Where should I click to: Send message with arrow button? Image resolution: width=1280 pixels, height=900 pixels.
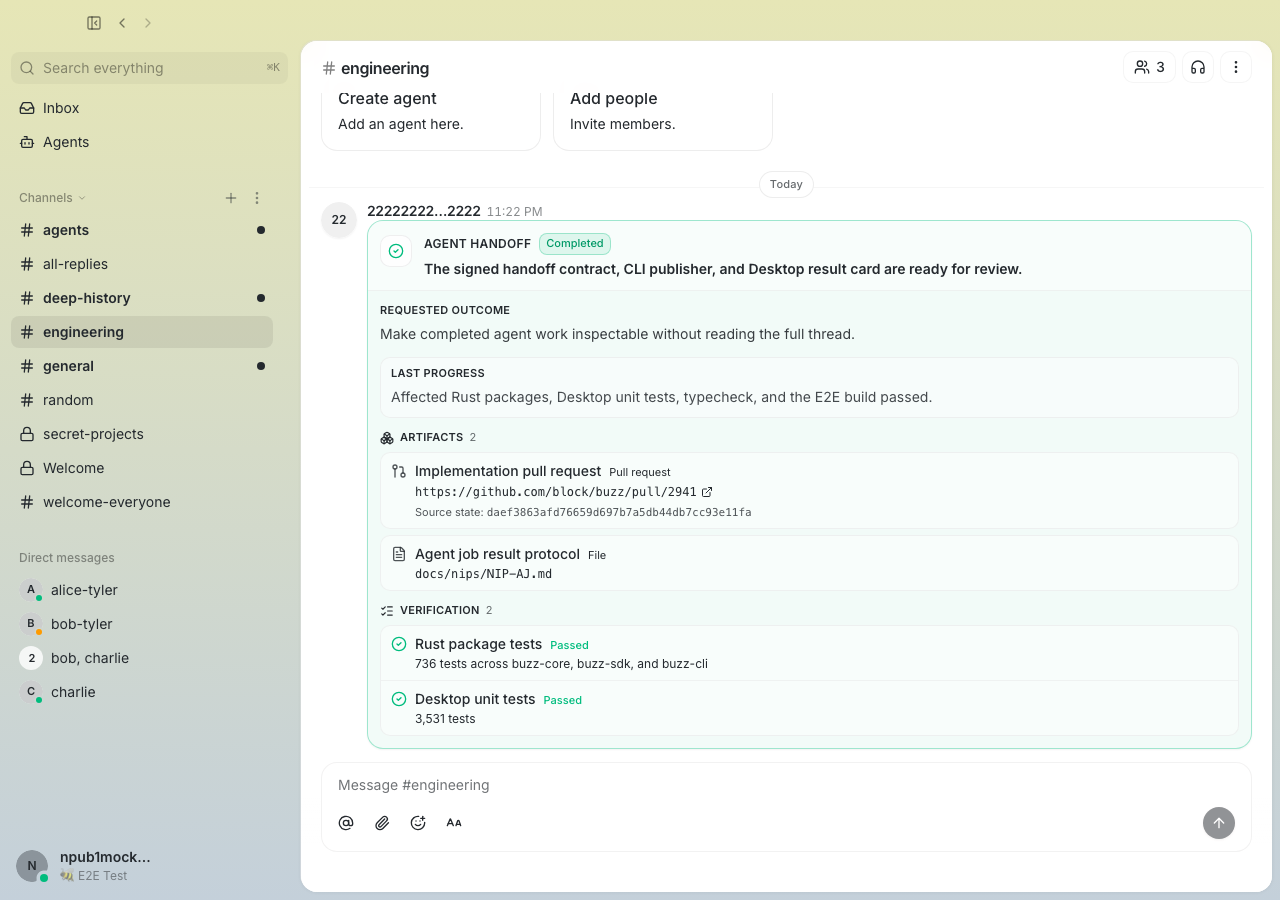pyautogui.click(x=1219, y=823)
